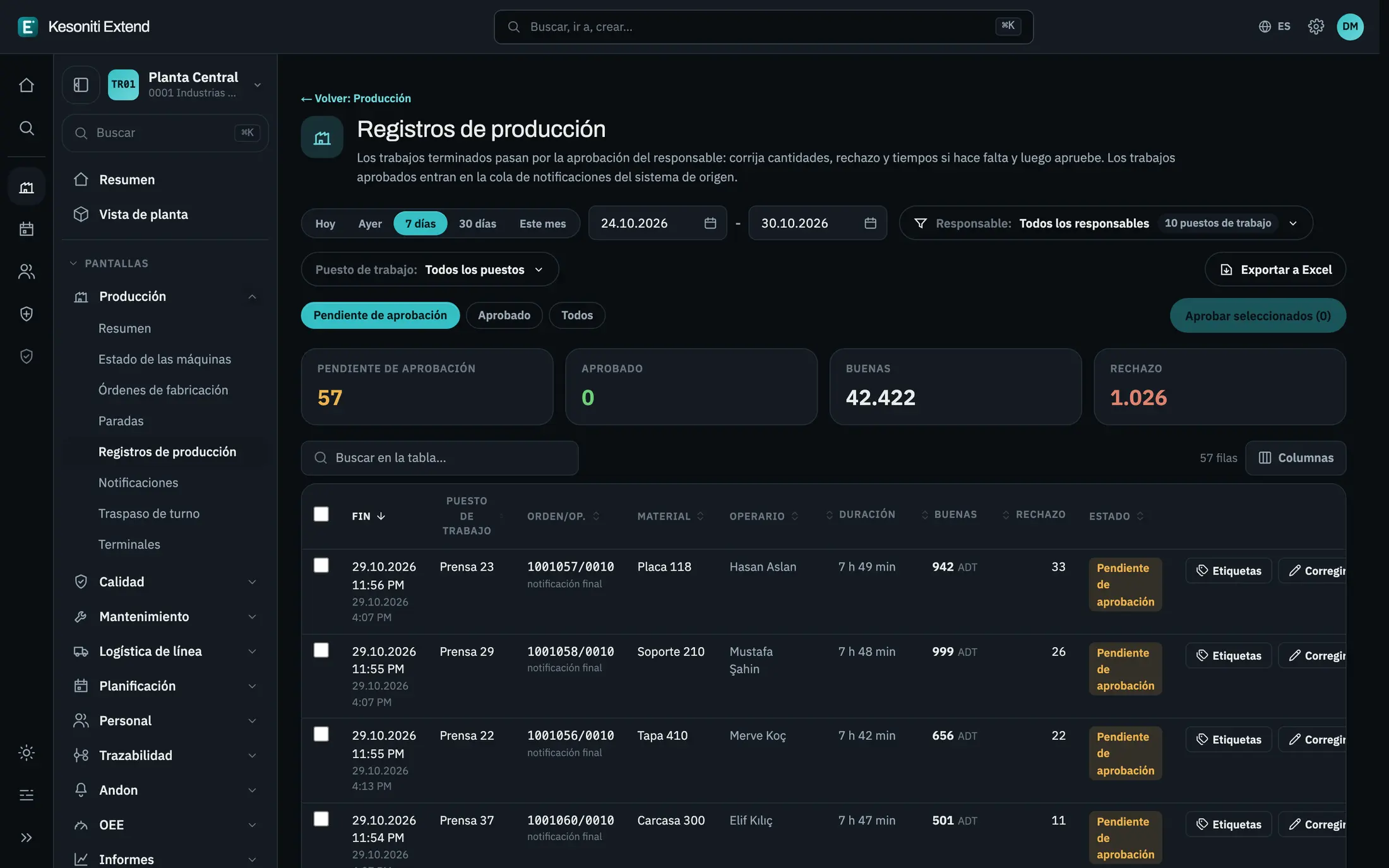Open end date calendar picker icon

(870, 223)
